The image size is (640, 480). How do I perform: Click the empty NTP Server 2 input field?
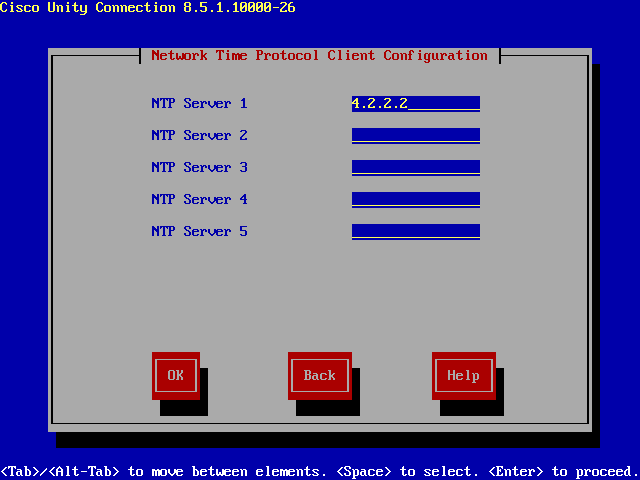[x=415, y=135]
